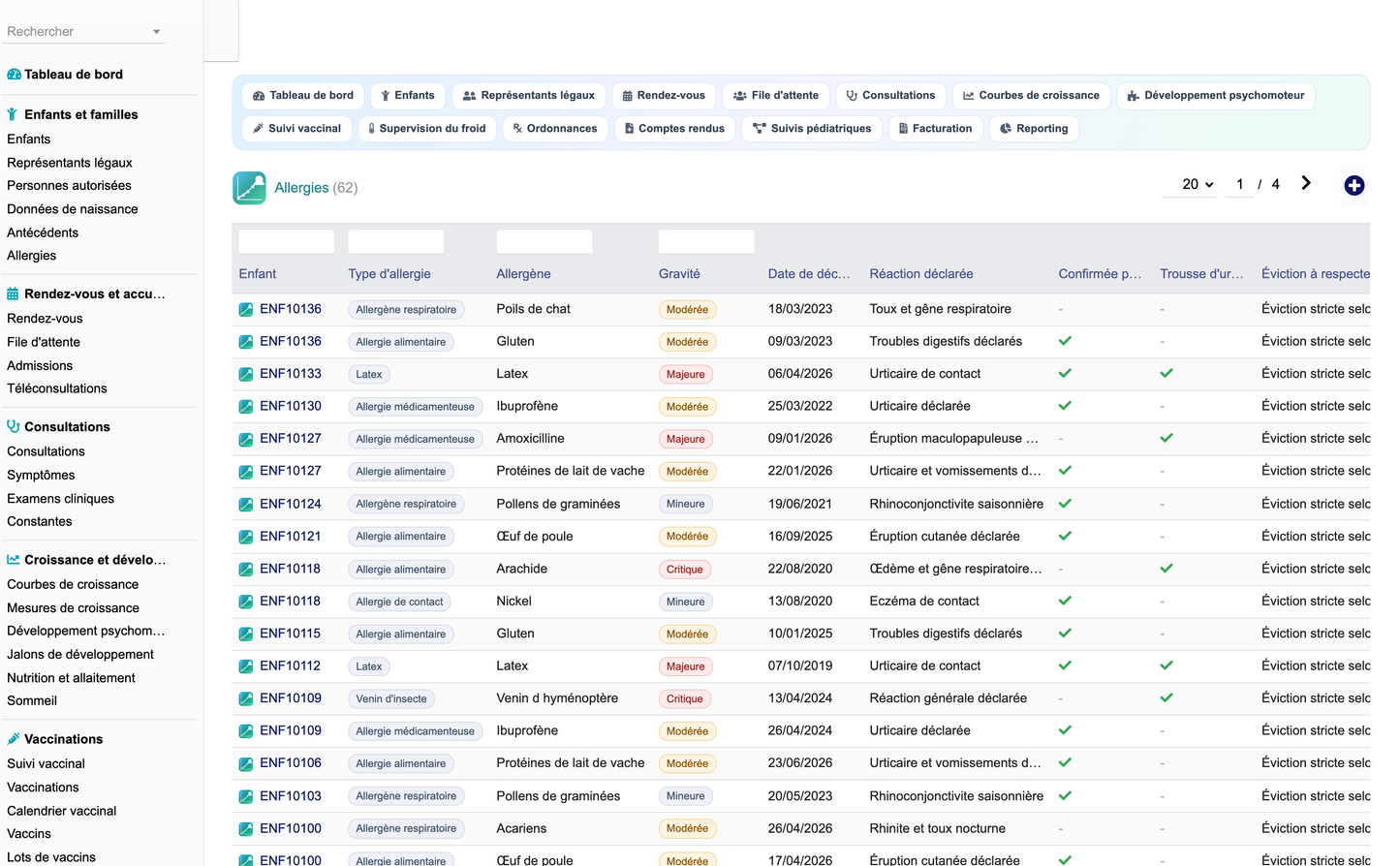Screen dimensions: 1400x866
Task: Open ENF10124 child link
Action: [291, 505]
